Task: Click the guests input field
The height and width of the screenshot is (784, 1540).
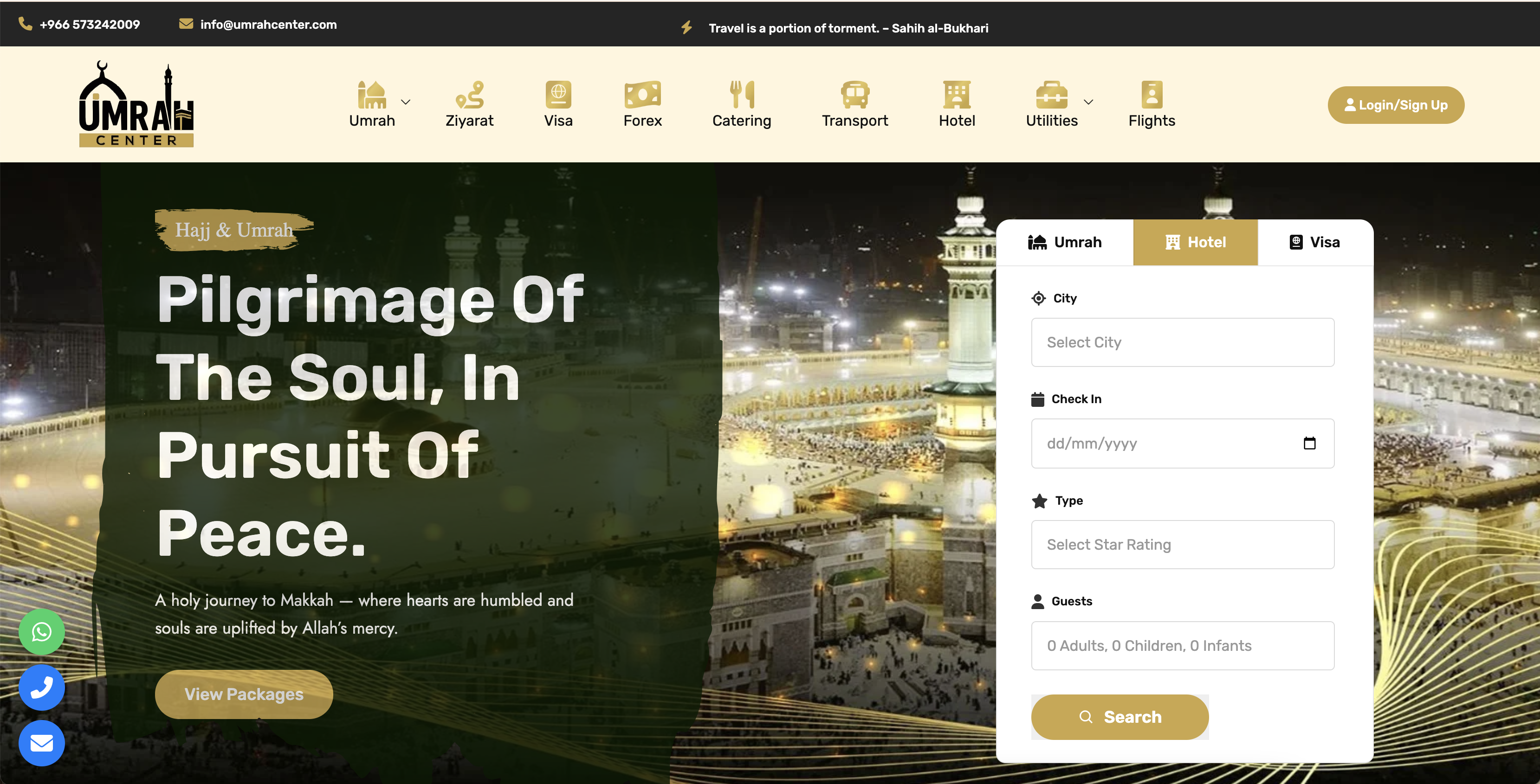Action: tap(1183, 645)
